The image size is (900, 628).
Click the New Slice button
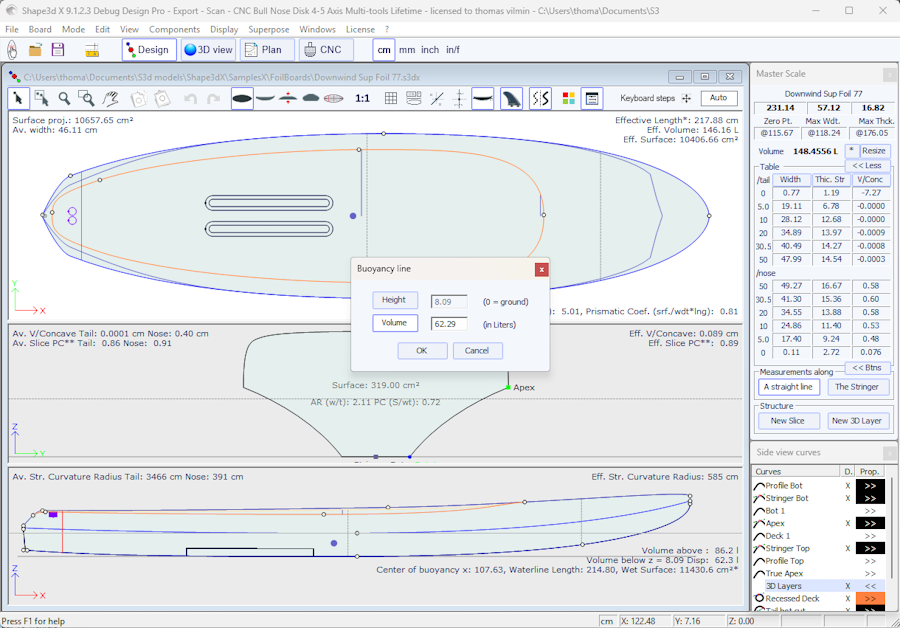click(788, 421)
